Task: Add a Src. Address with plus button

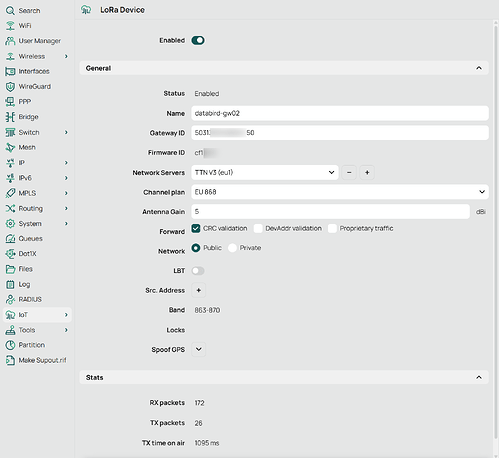Action: pos(199,290)
